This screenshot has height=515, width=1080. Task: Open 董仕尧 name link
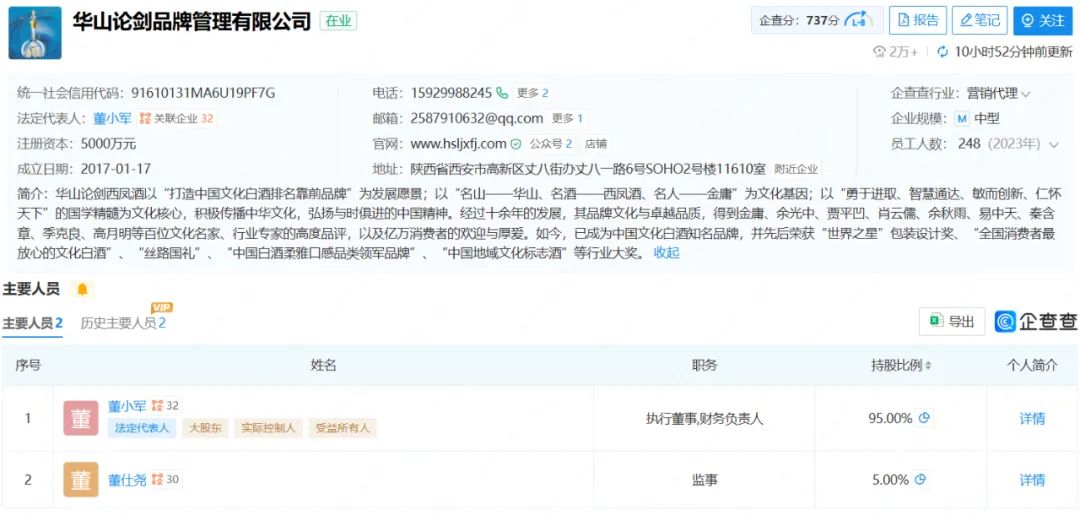(x=127, y=480)
